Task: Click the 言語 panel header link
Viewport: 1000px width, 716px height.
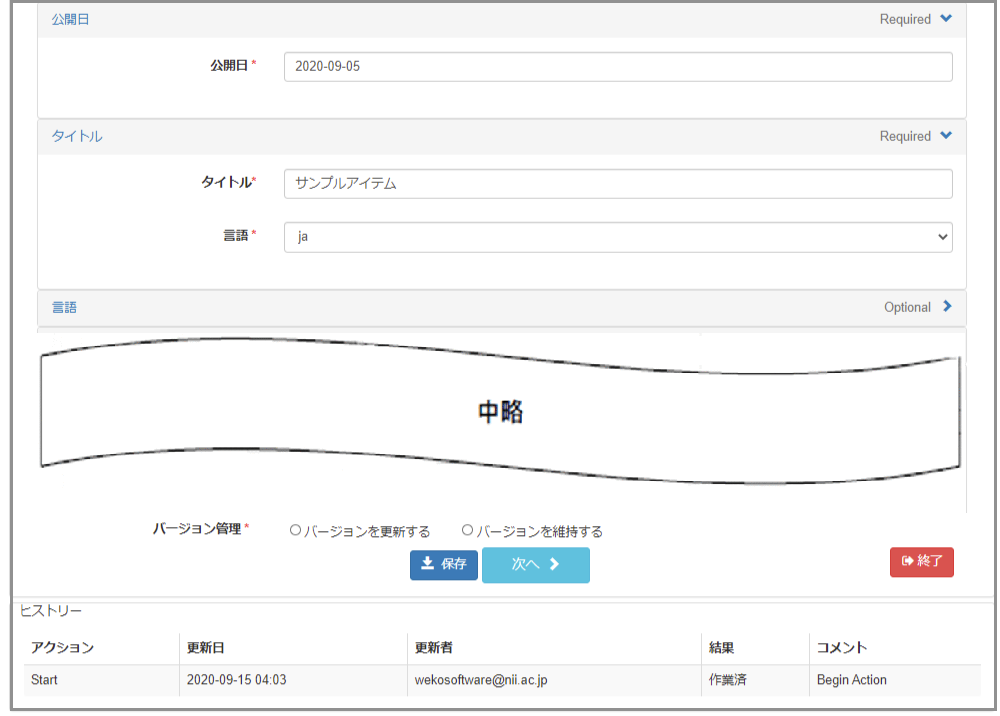Action: tap(64, 307)
